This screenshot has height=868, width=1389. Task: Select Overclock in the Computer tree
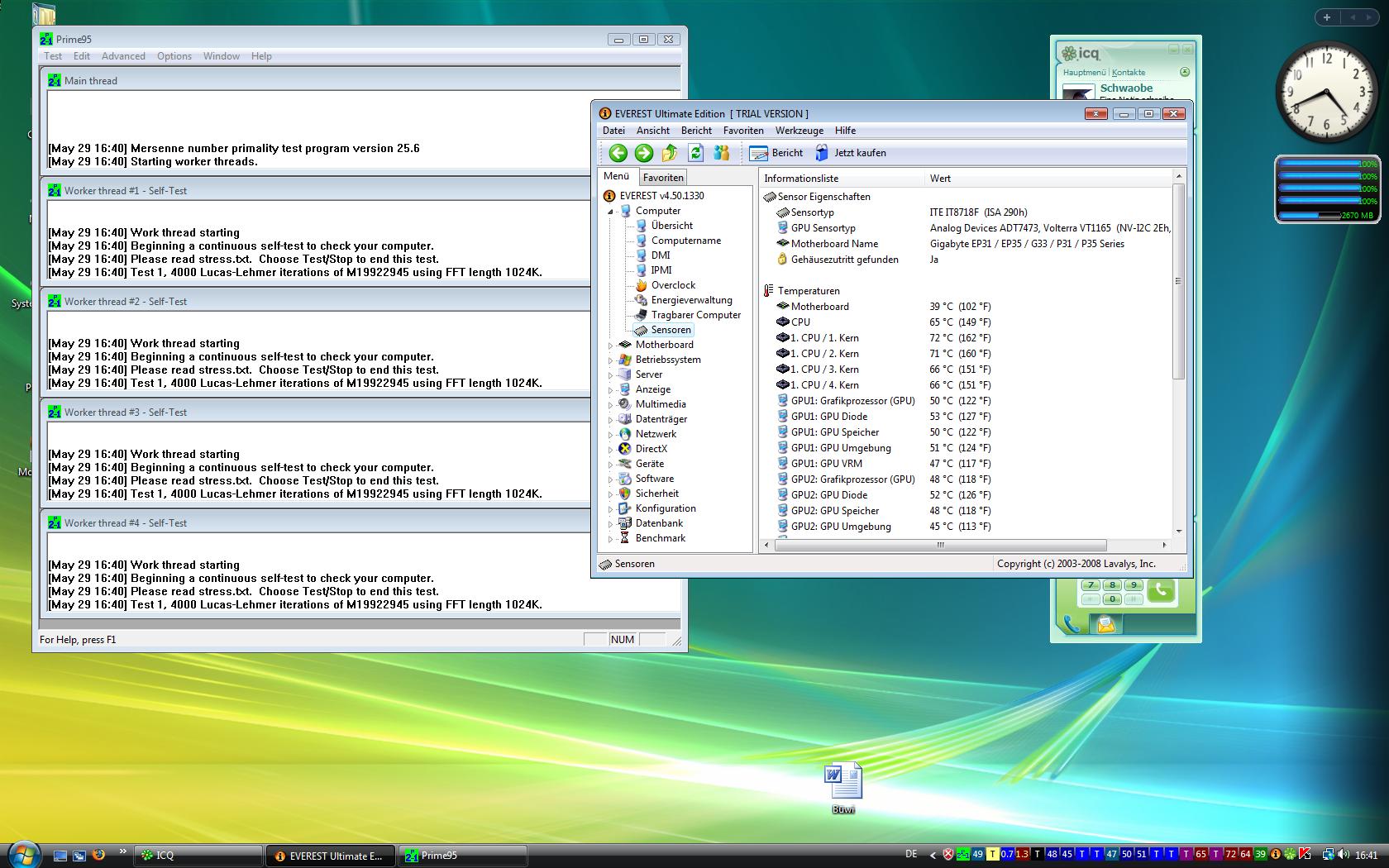(673, 285)
